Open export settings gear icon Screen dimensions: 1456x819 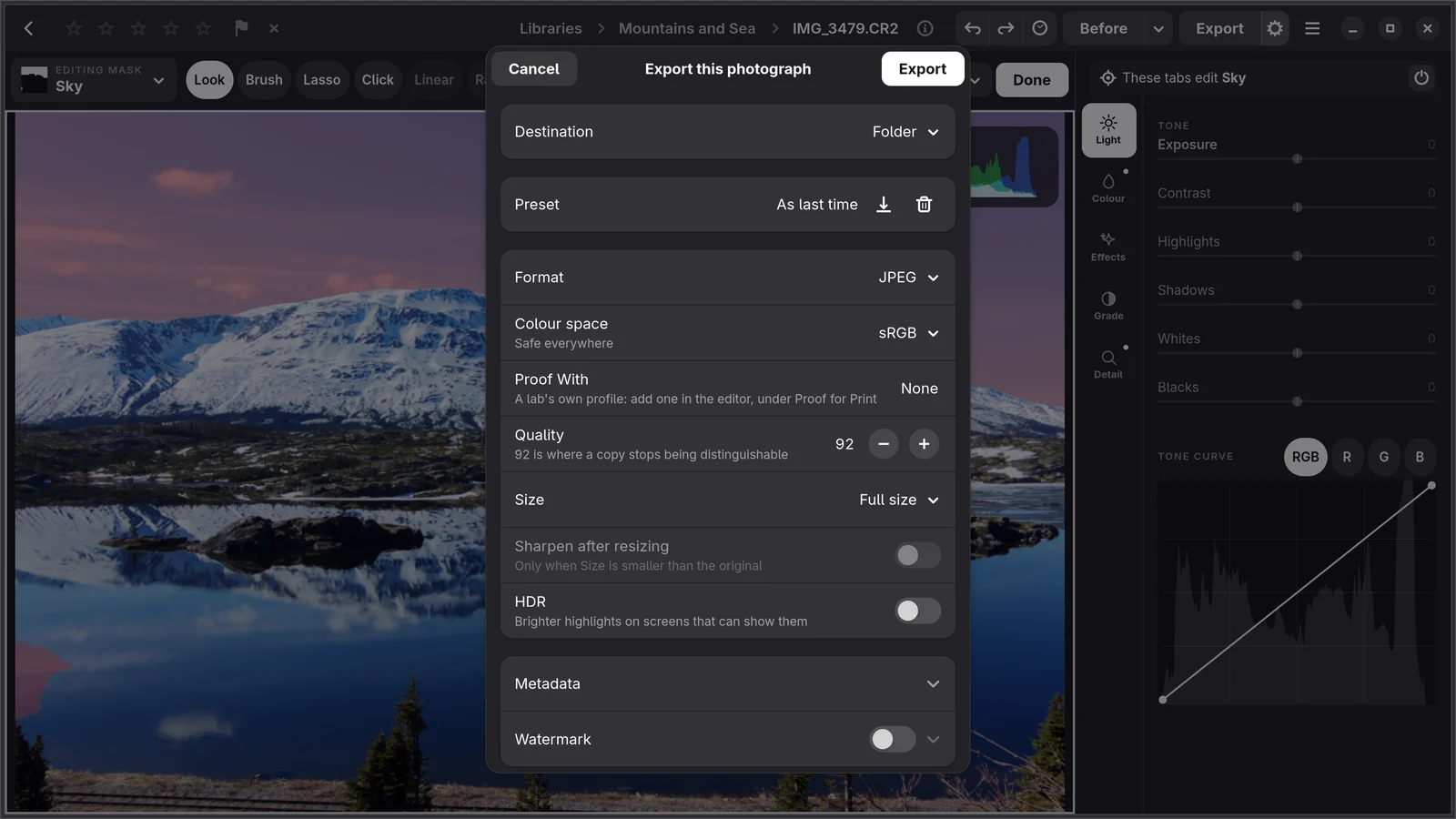pyautogui.click(x=1275, y=28)
